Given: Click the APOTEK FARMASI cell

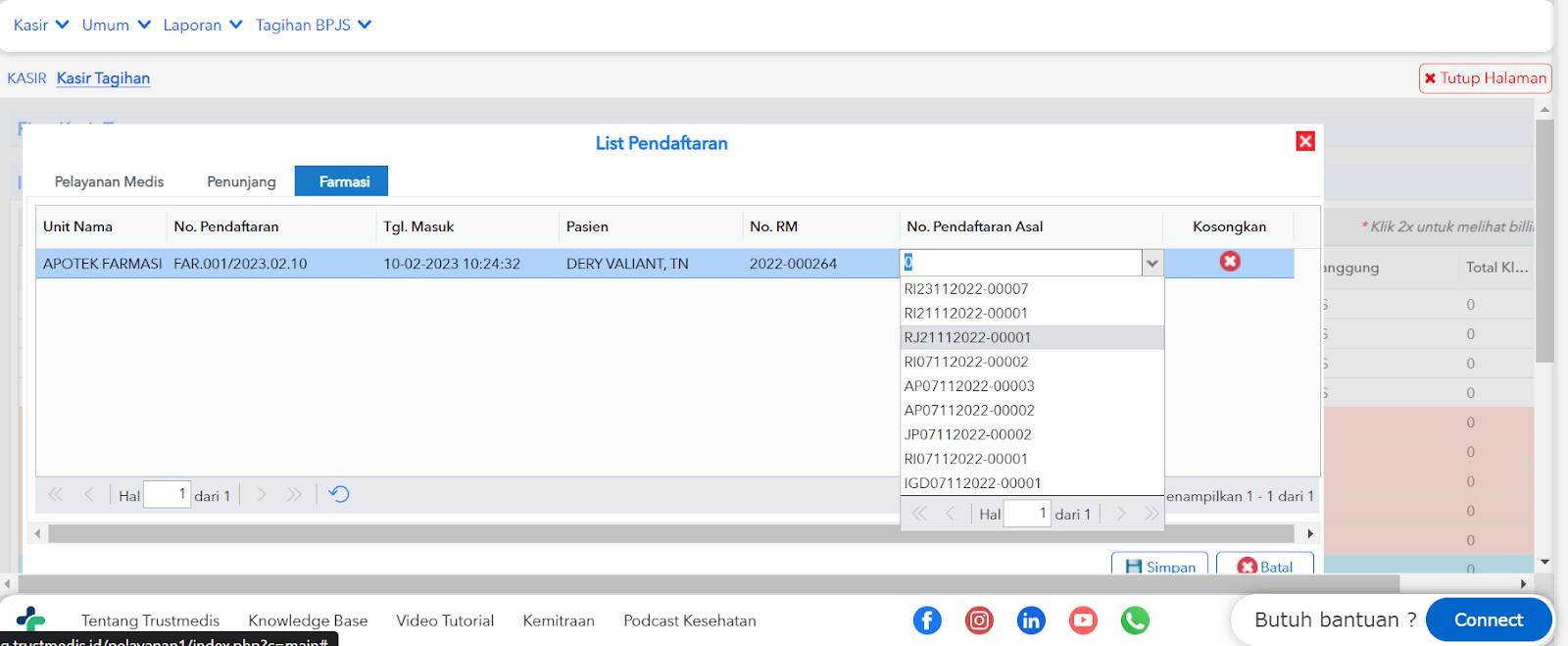Looking at the screenshot, I should pyautogui.click(x=102, y=264).
